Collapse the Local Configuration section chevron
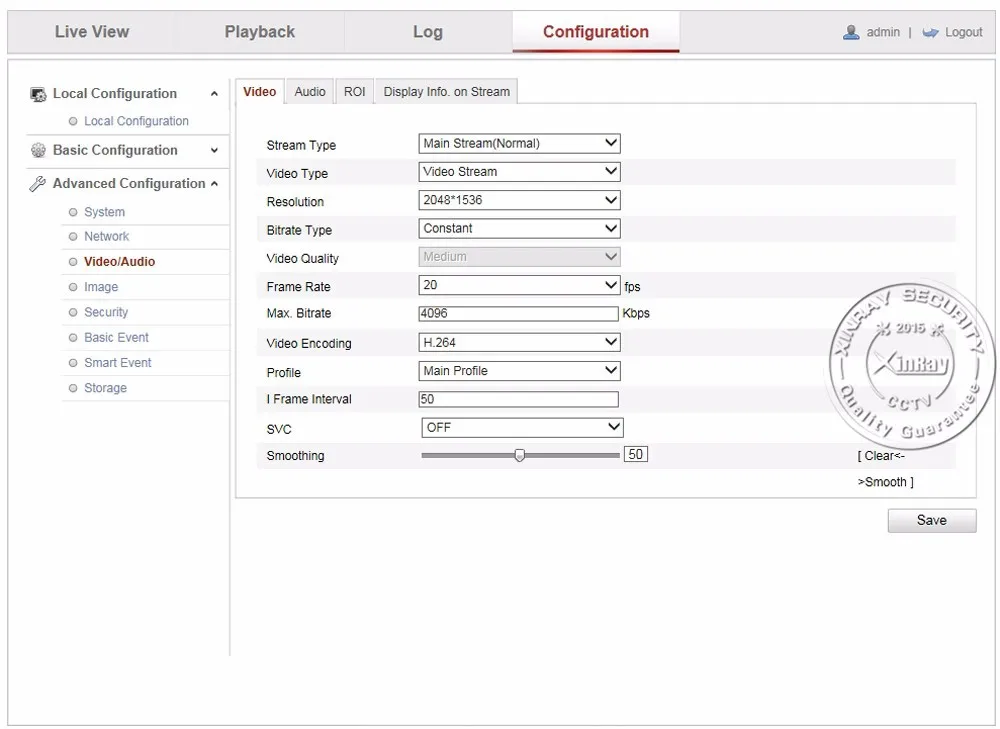This screenshot has width=1000, height=729. (214, 94)
